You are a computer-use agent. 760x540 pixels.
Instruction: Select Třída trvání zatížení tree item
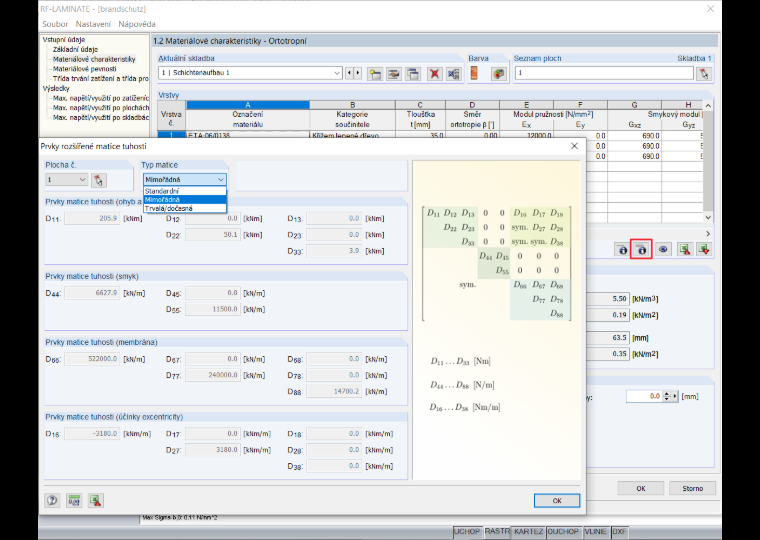tap(101, 79)
